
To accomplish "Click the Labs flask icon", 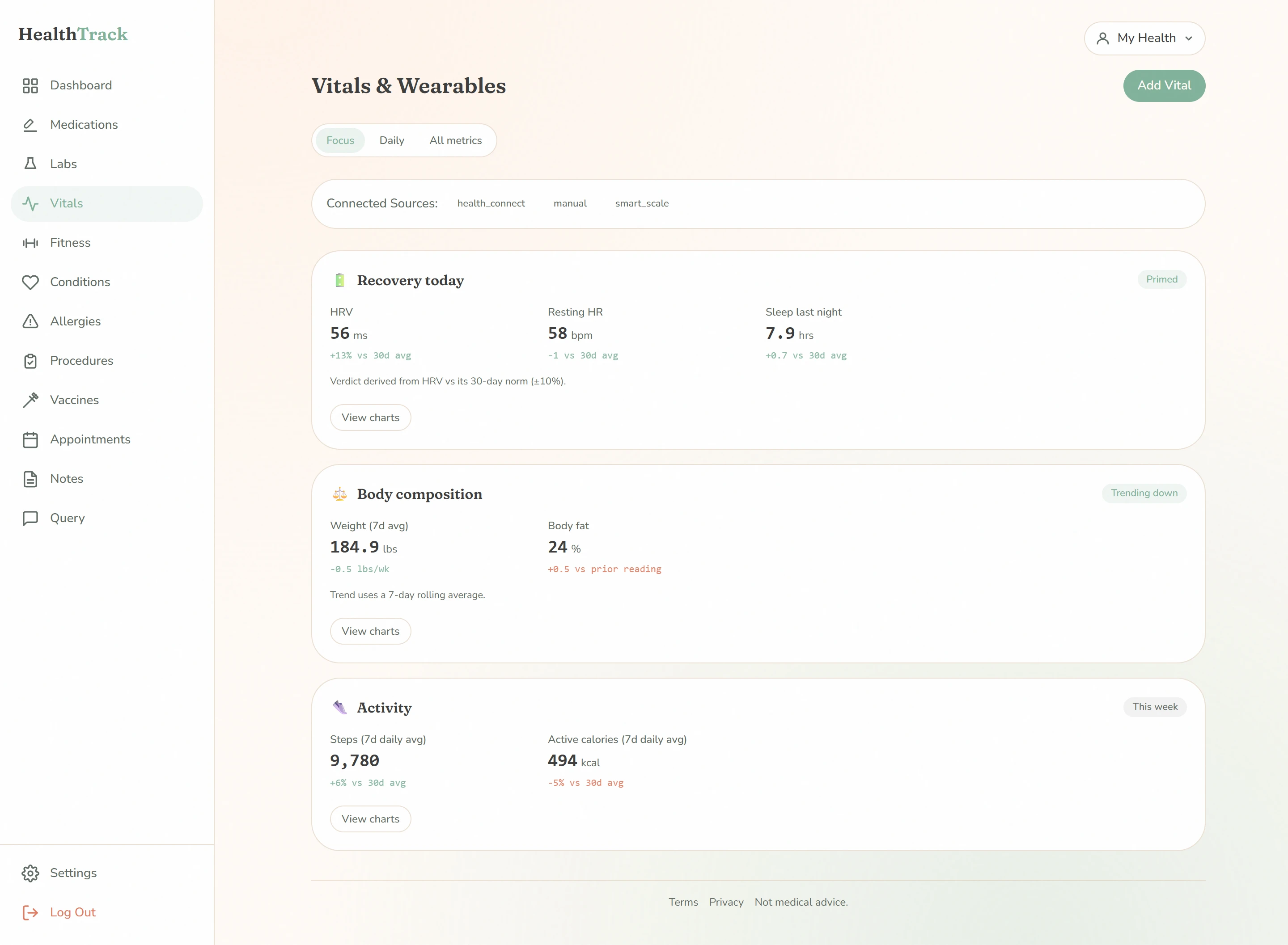I will pos(30,164).
